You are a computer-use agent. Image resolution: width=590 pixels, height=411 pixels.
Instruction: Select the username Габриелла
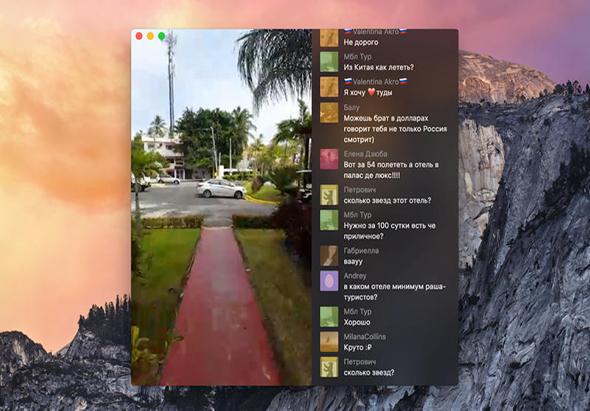pyautogui.click(x=361, y=251)
